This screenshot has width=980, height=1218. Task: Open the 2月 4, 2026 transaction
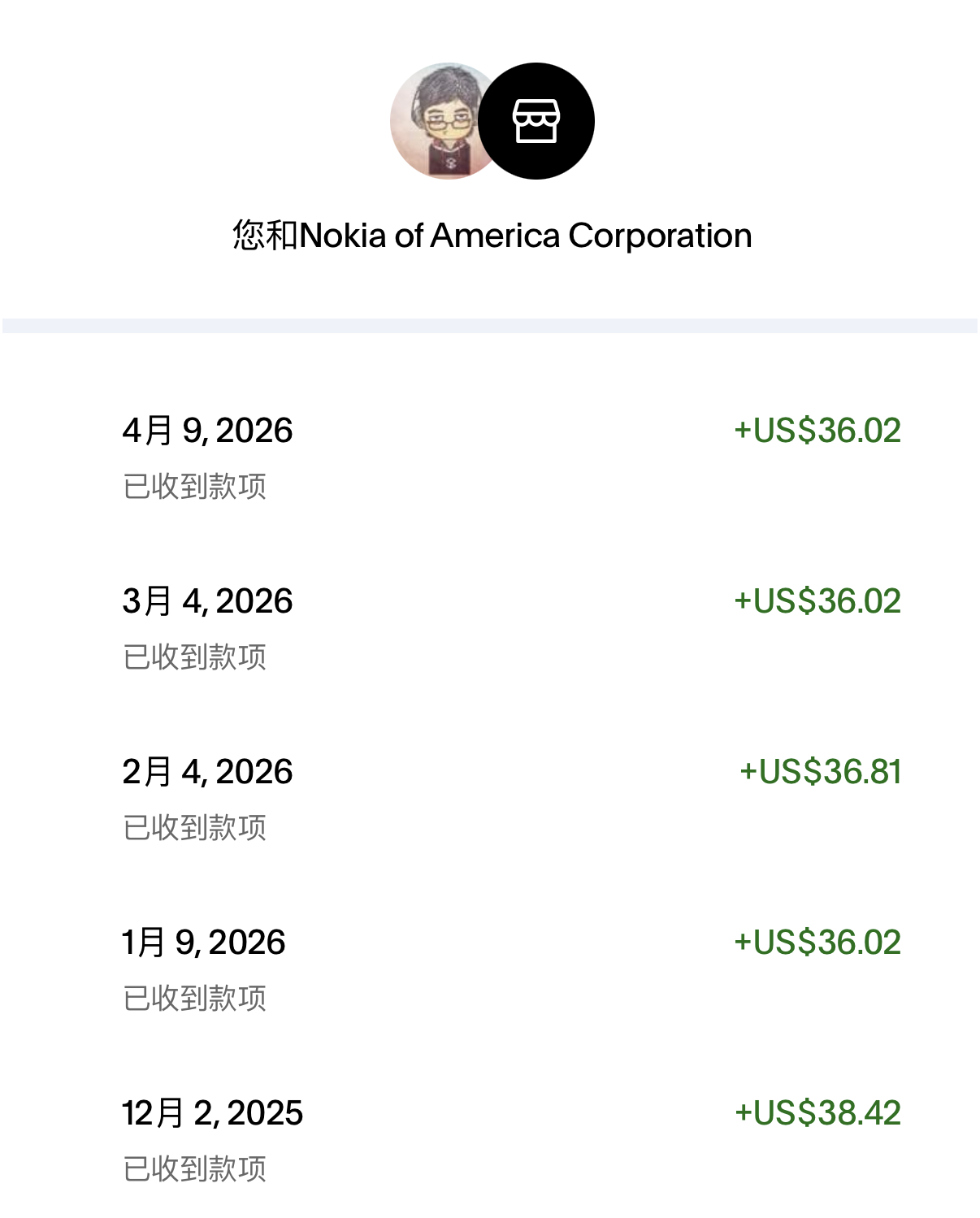coord(207,772)
